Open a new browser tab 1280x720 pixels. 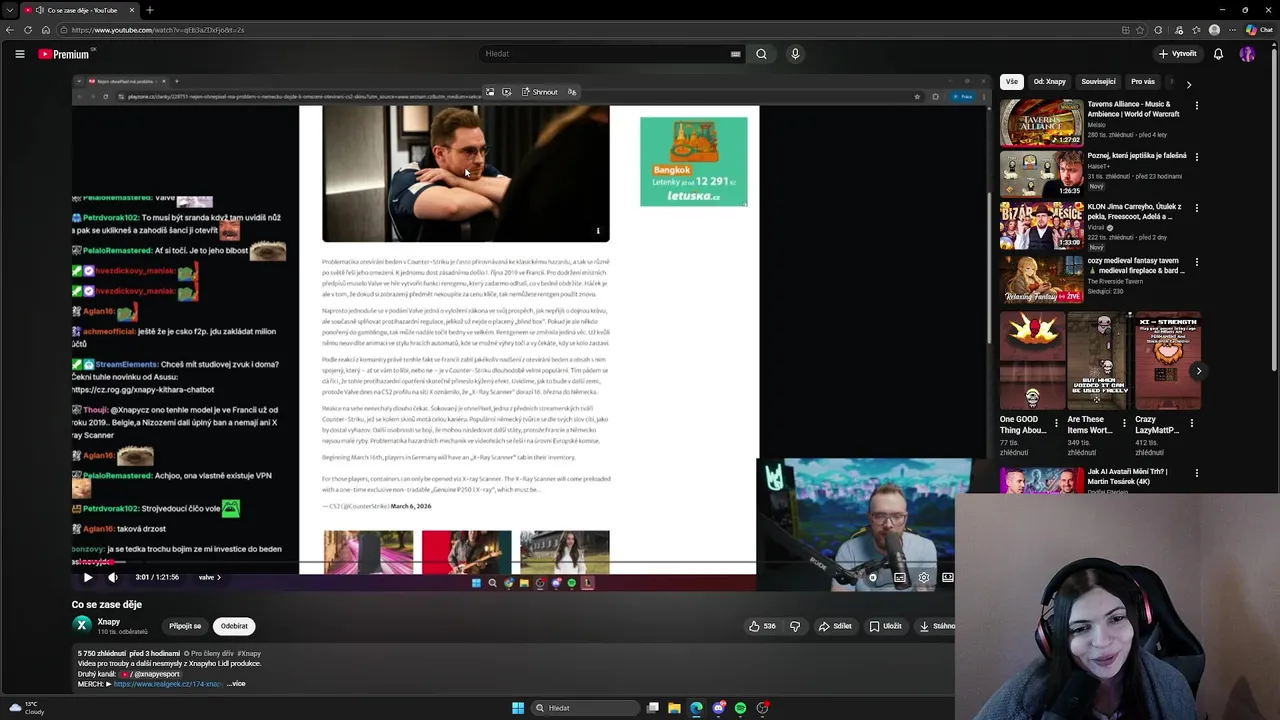(x=149, y=10)
